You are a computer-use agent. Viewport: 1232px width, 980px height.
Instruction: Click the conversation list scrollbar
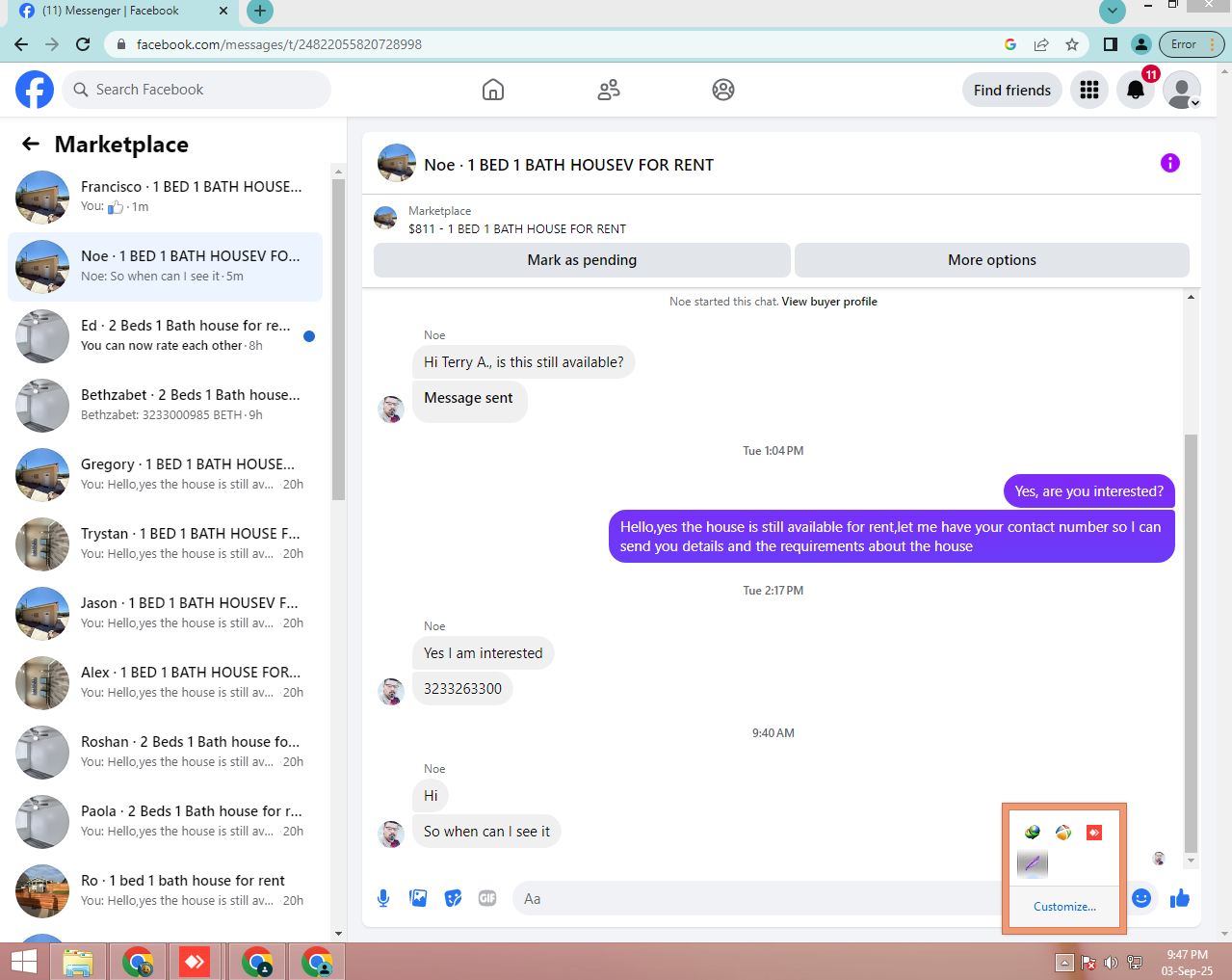click(x=338, y=340)
